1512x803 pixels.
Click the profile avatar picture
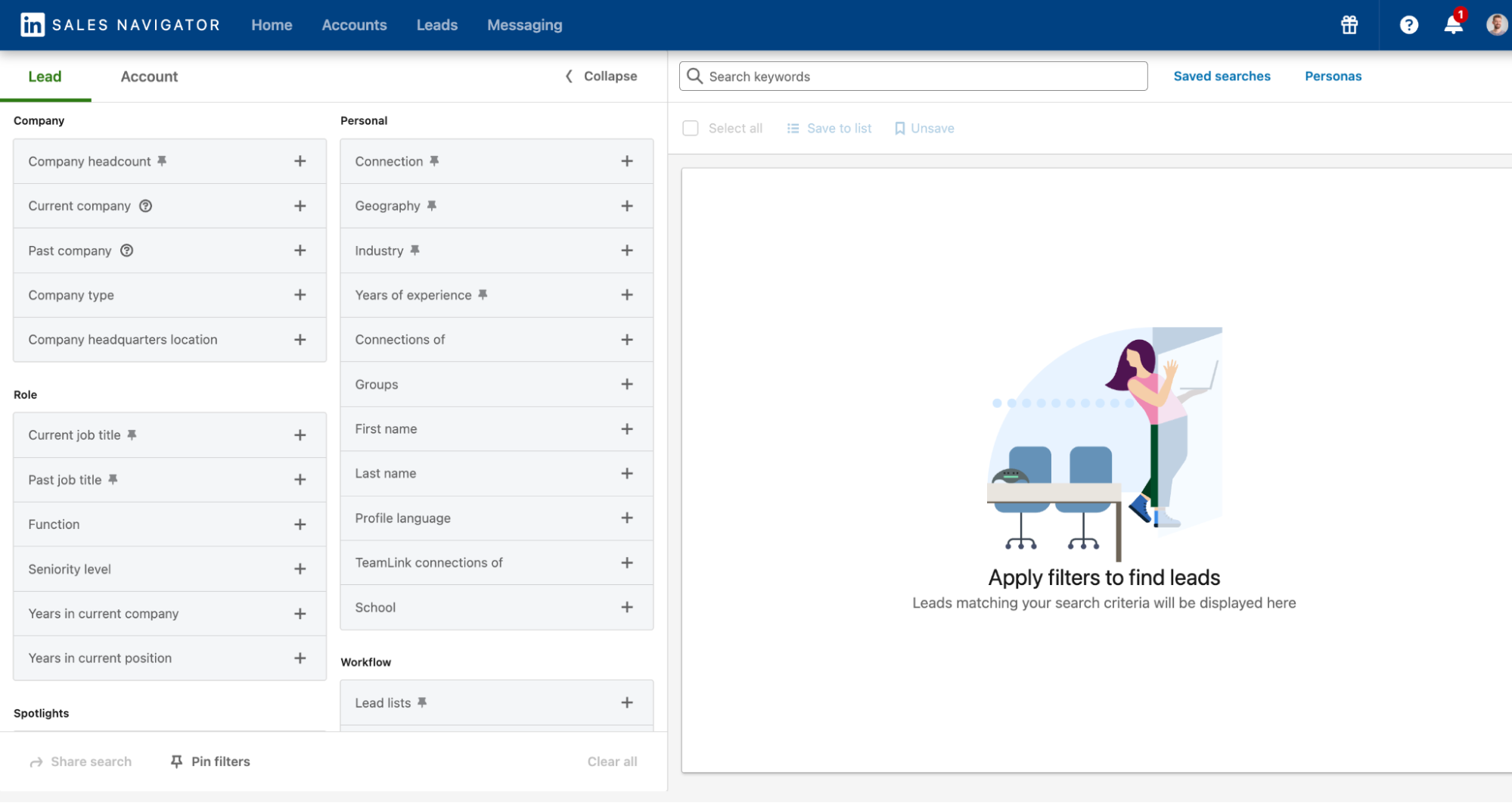1497,25
